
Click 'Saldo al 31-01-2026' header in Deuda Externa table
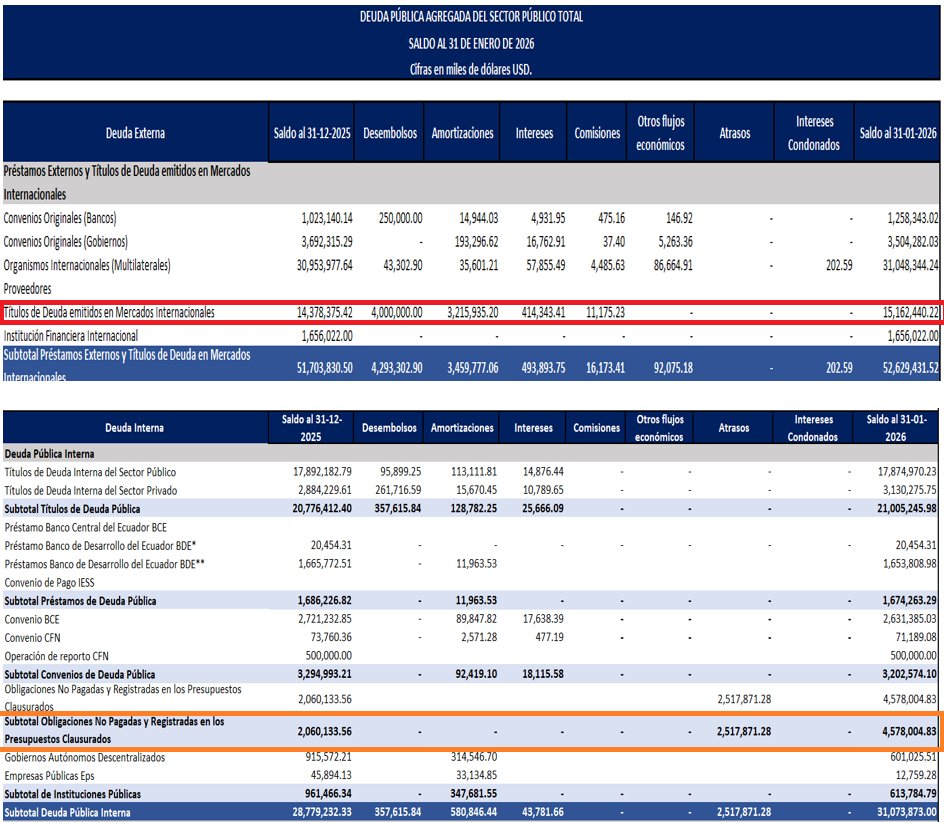coord(898,133)
